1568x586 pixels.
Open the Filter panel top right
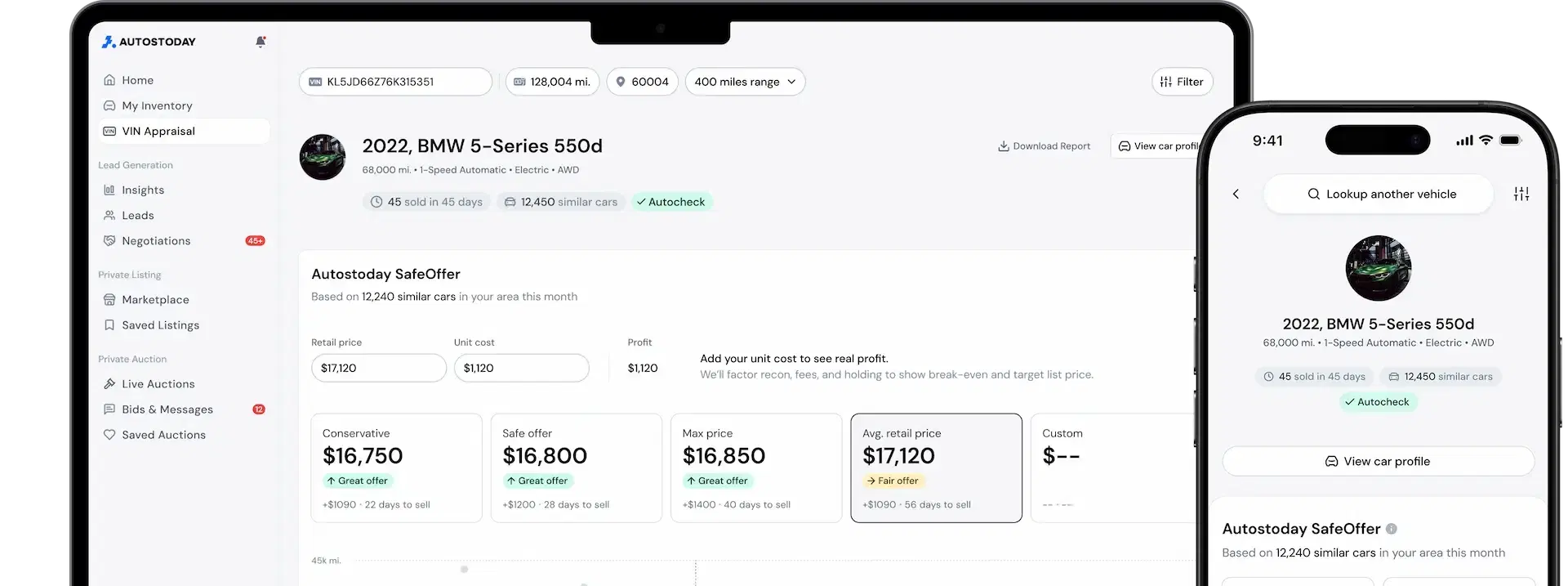pyautogui.click(x=1182, y=82)
